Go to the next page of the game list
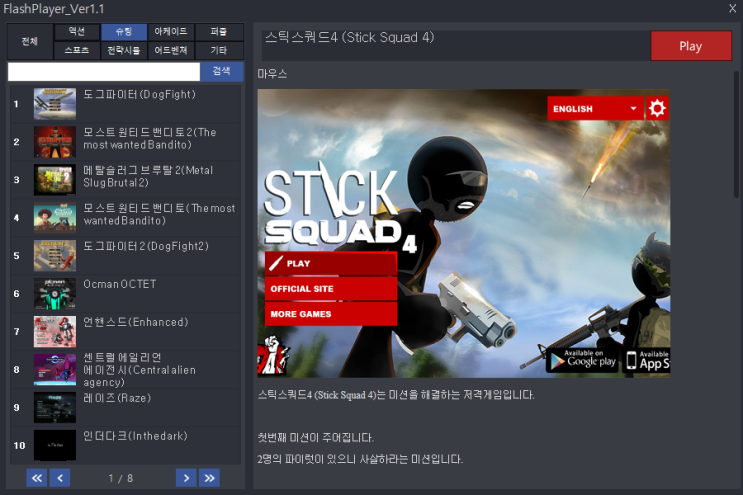Screen dimensions: 743x495 pyautogui.click(x=186, y=478)
